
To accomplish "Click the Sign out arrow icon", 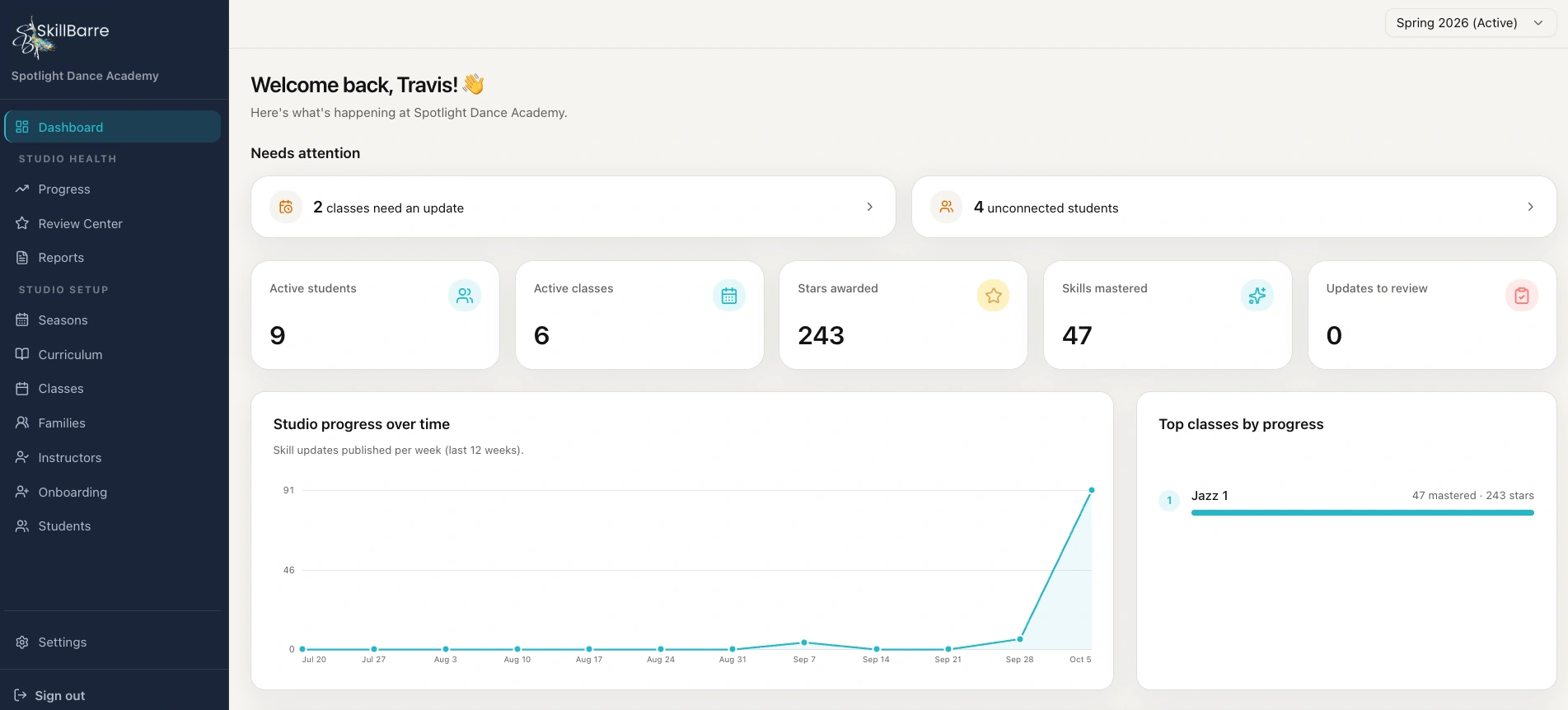I will click(x=21, y=695).
